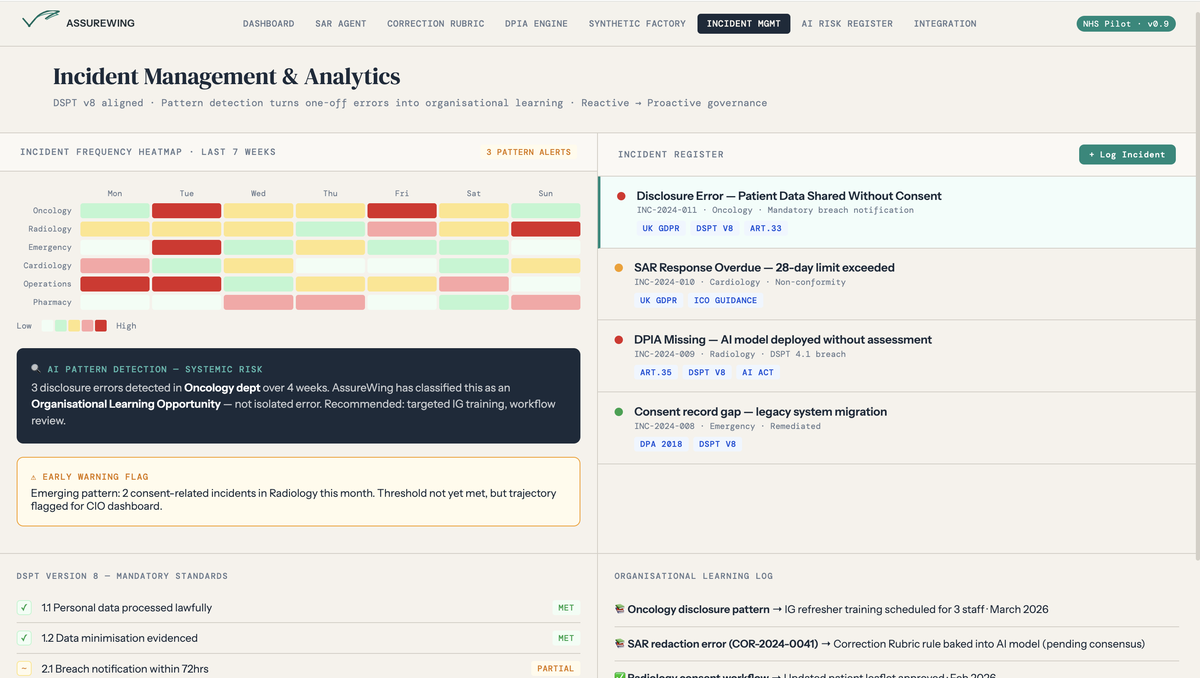Click the ICO GUIDANCE tag
The image size is (1200, 678).
(x=726, y=300)
